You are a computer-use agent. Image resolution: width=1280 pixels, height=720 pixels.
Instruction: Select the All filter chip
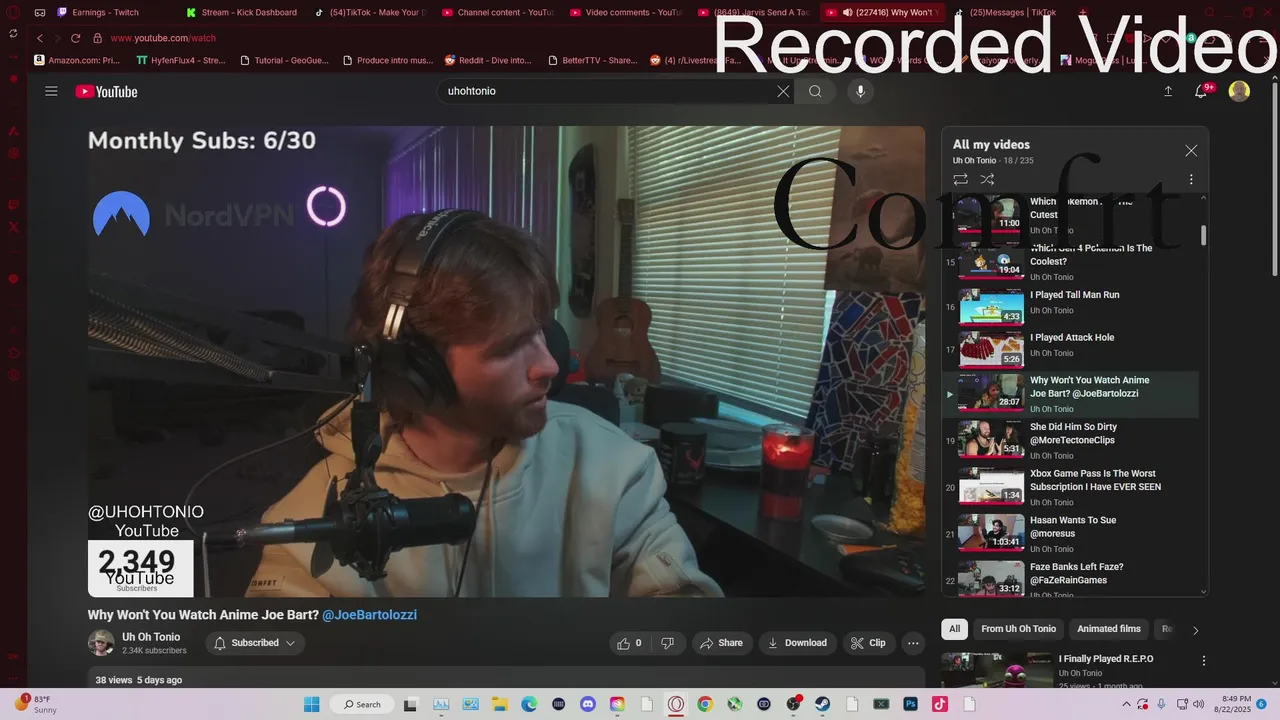click(955, 629)
